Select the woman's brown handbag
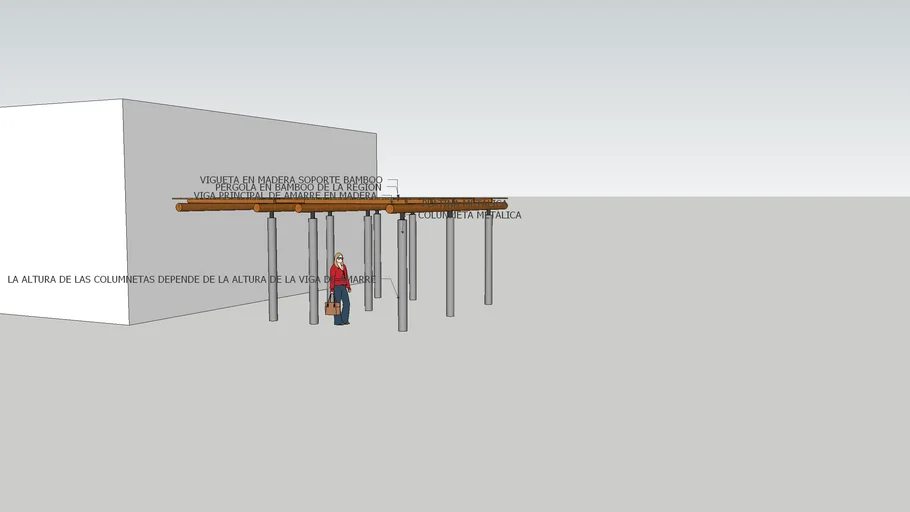Image resolution: width=910 pixels, height=512 pixels. pos(332,308)
